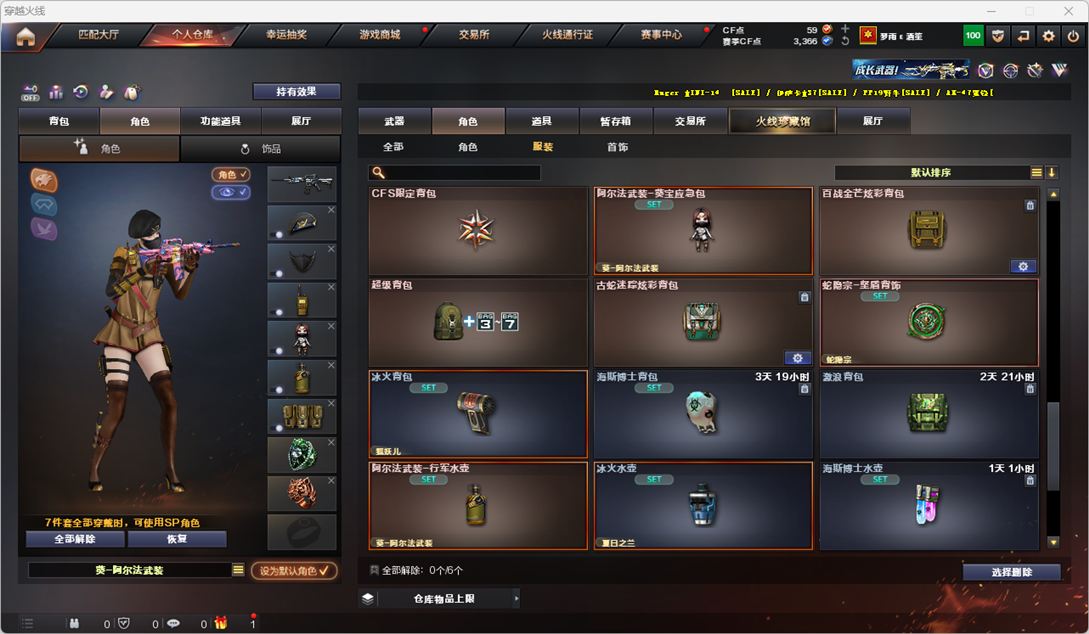Click the power exit icon
This screenshot has height=634, width=1089.
pyautogui.click(x=1073, y=35)
